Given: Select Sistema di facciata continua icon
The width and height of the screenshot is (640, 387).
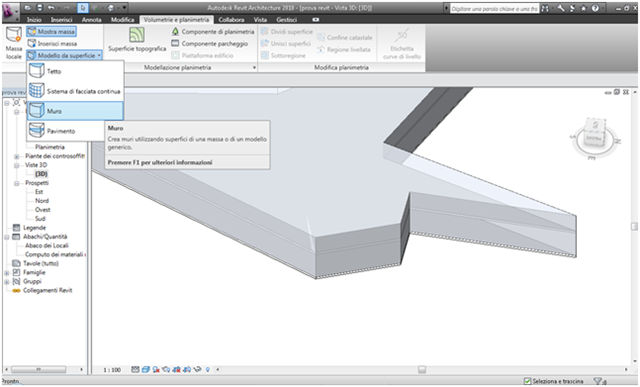Looking at the screenshot, I should tap(36, 91).
